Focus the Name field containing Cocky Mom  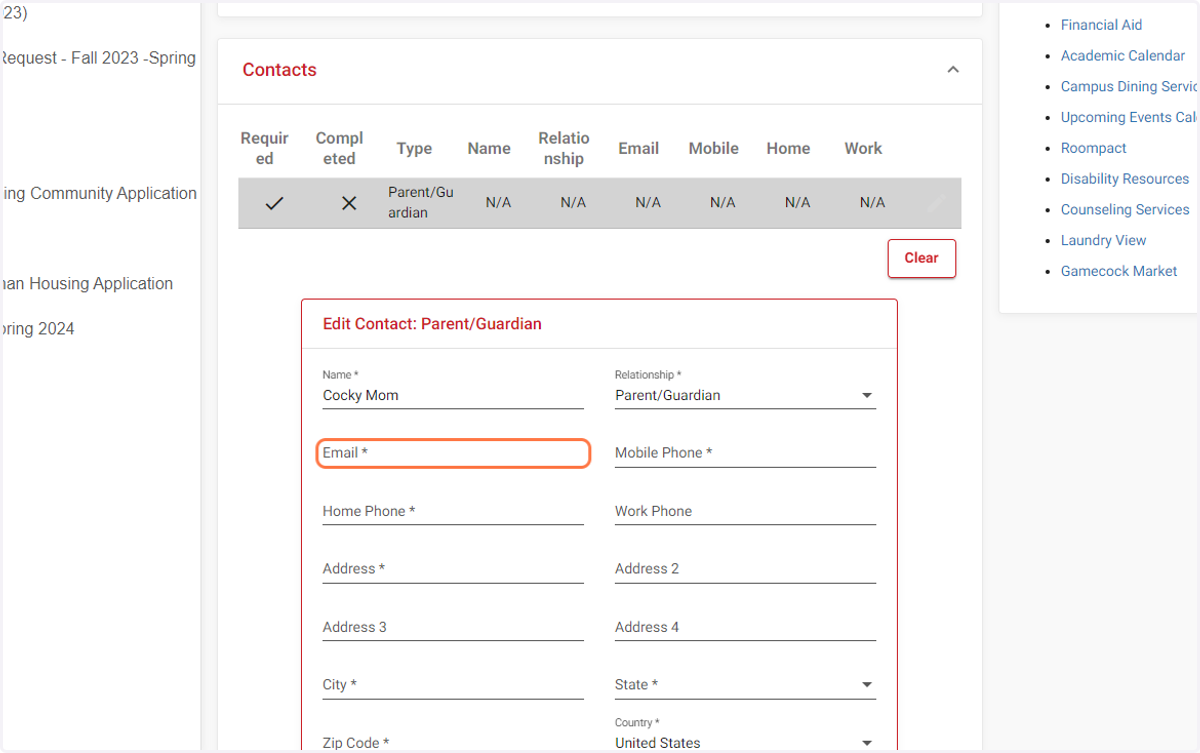coord(453,395)
